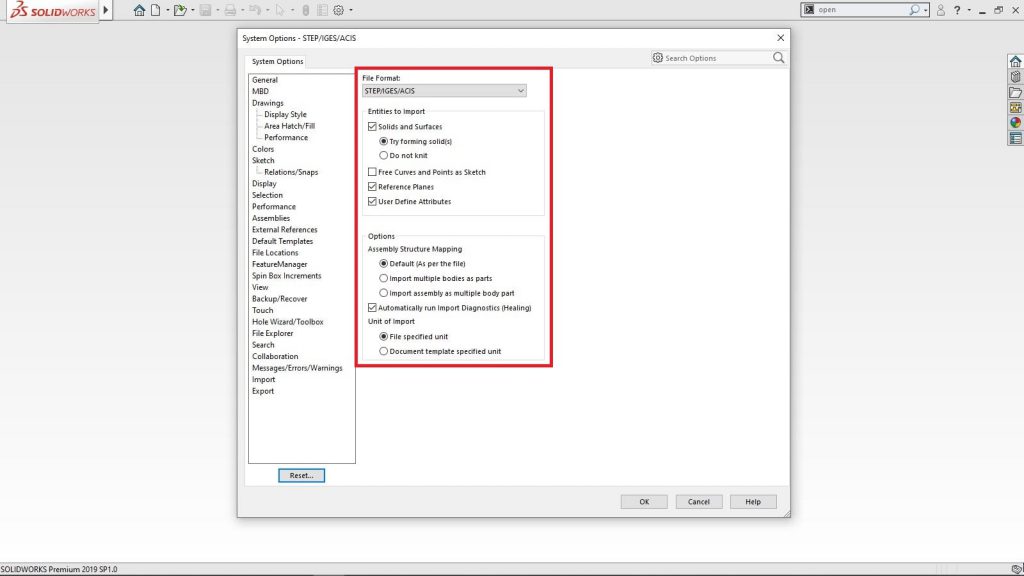
Task: Choose Import assembly as multiple body part
Action: (x=383, y=293)
